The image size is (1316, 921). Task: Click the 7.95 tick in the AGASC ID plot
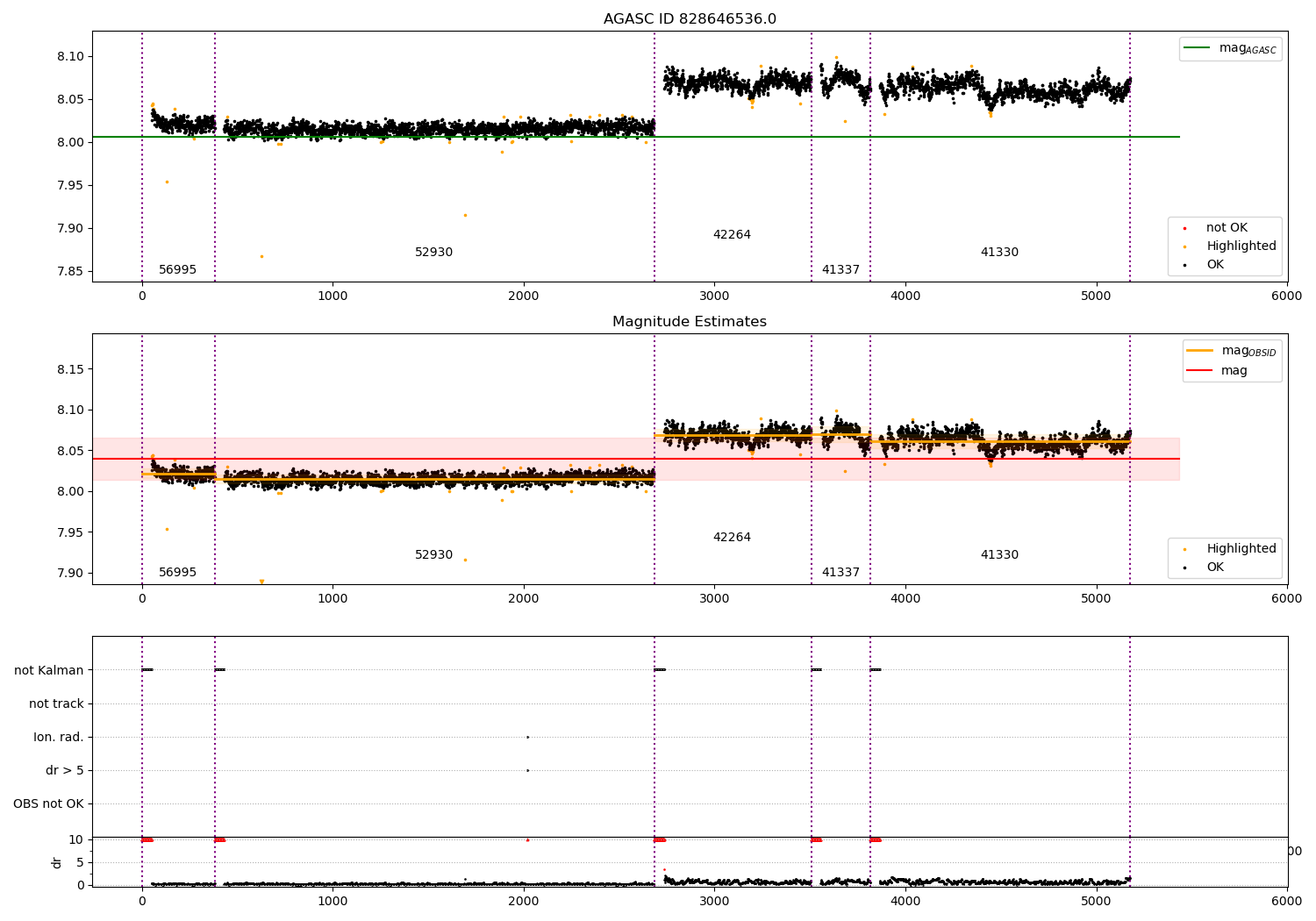70,186
